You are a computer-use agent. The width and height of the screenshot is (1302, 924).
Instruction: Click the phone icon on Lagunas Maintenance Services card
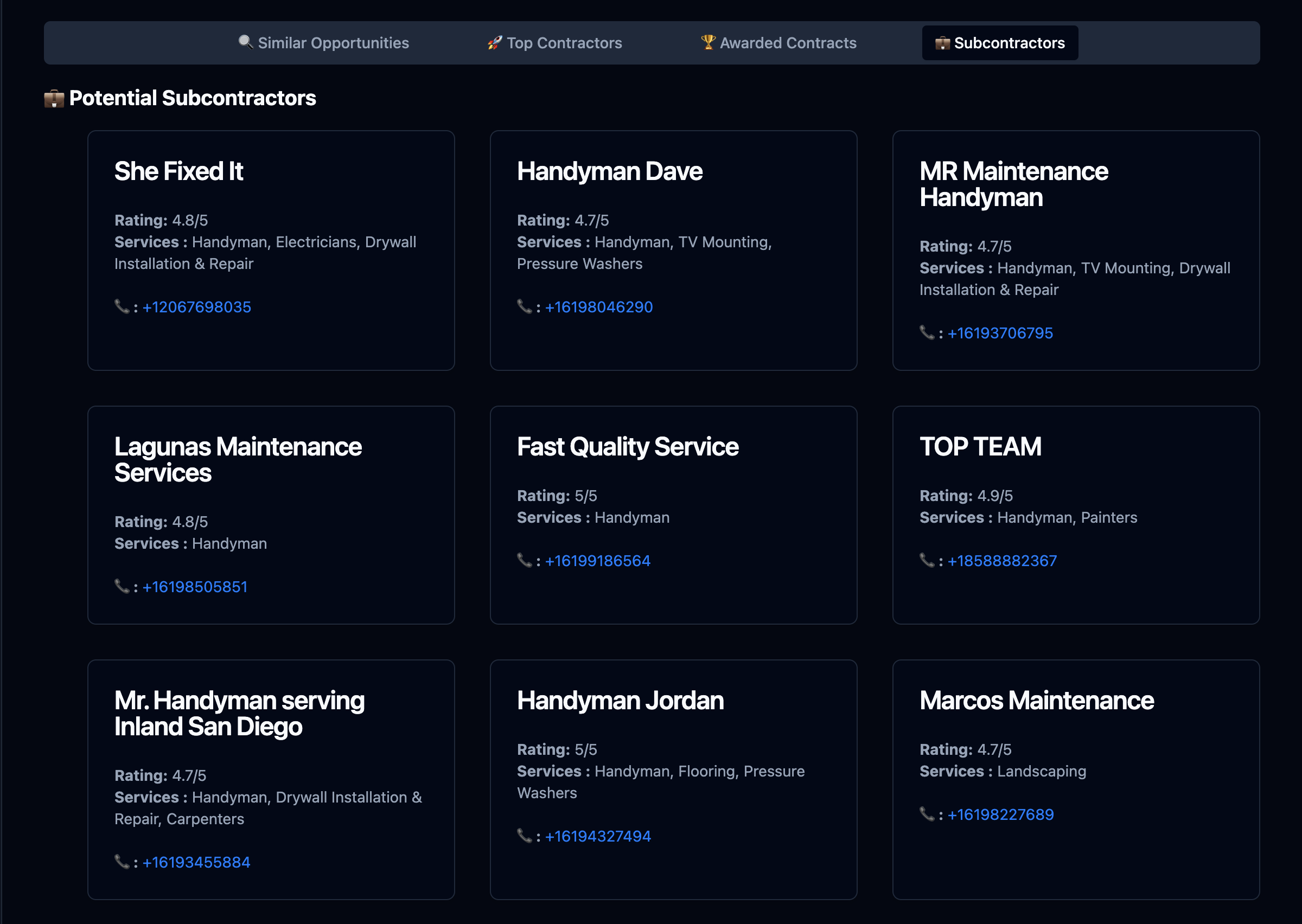tap(122, 587)
